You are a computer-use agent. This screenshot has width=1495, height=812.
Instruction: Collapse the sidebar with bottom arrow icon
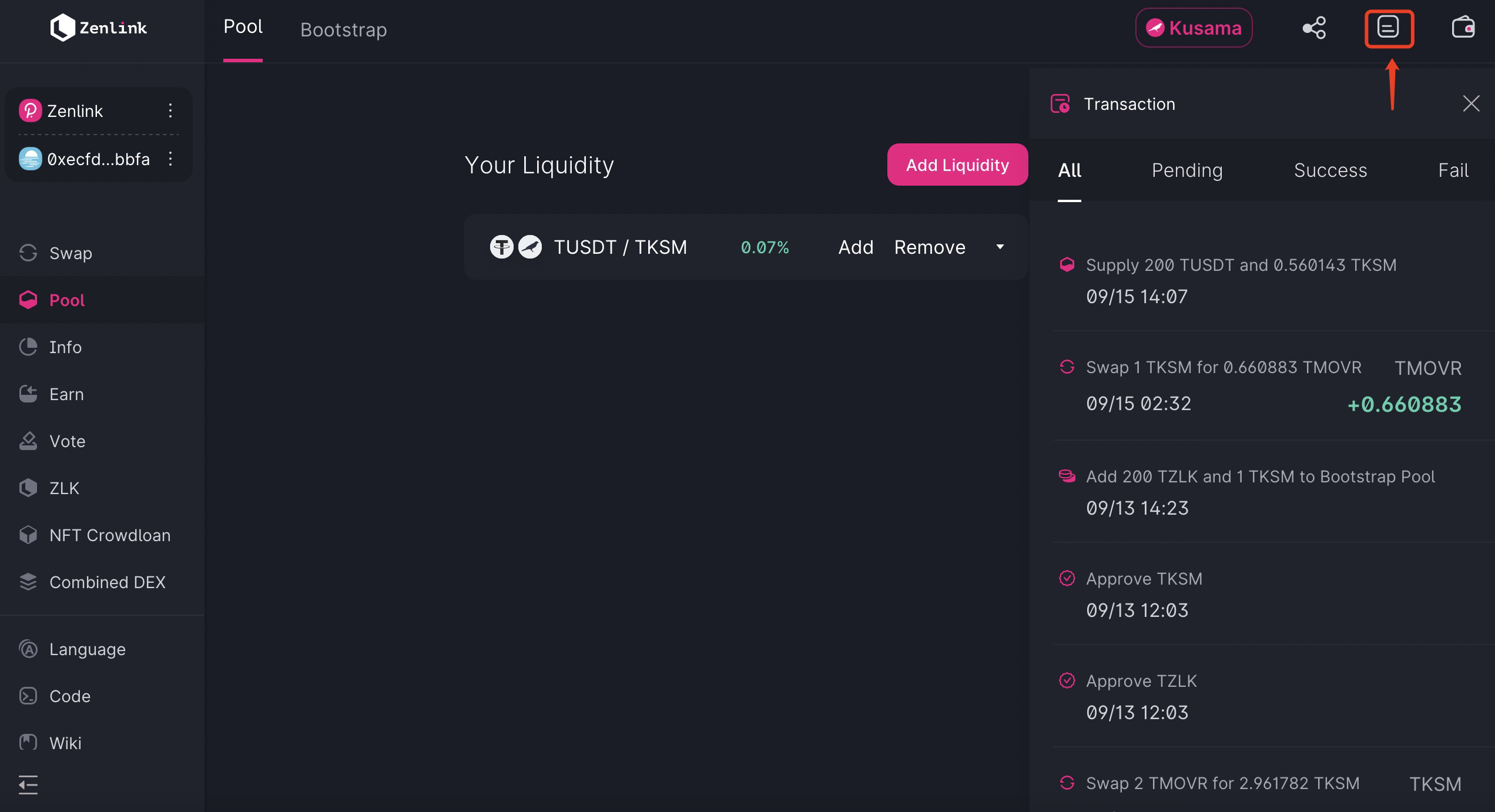28,784
